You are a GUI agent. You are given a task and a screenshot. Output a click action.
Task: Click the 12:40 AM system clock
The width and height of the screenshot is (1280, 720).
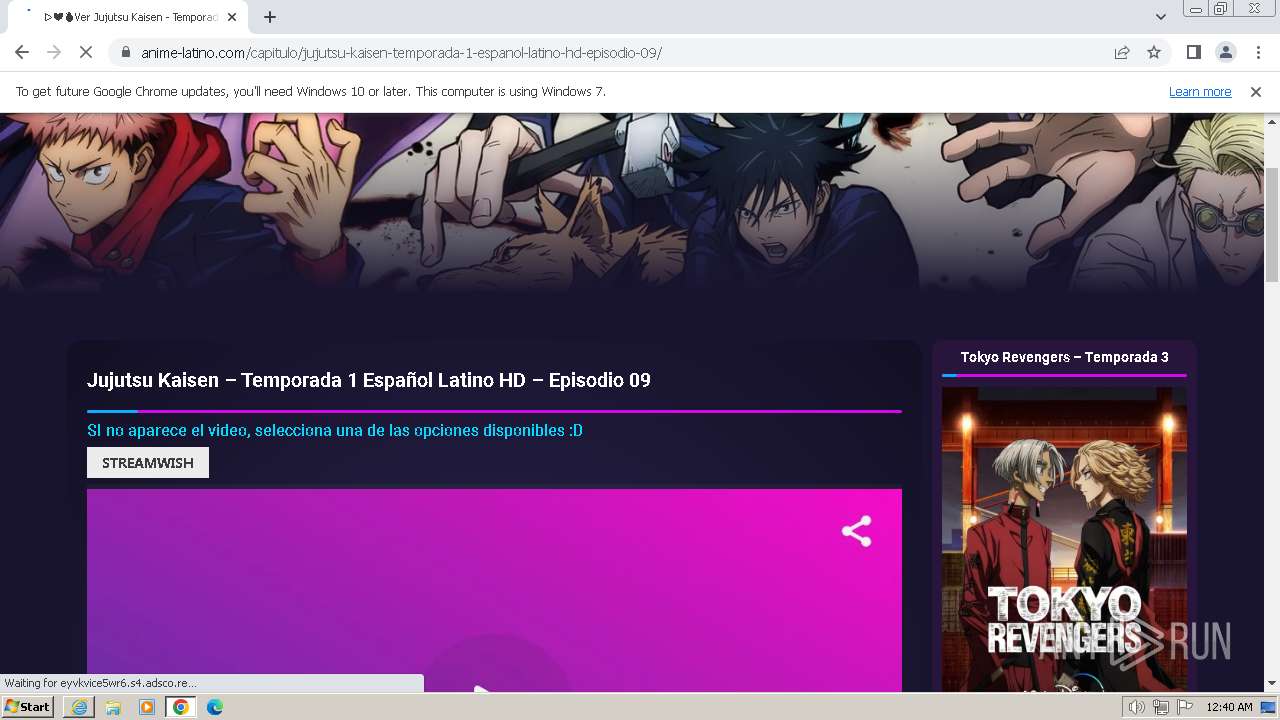coord(1230,707)
